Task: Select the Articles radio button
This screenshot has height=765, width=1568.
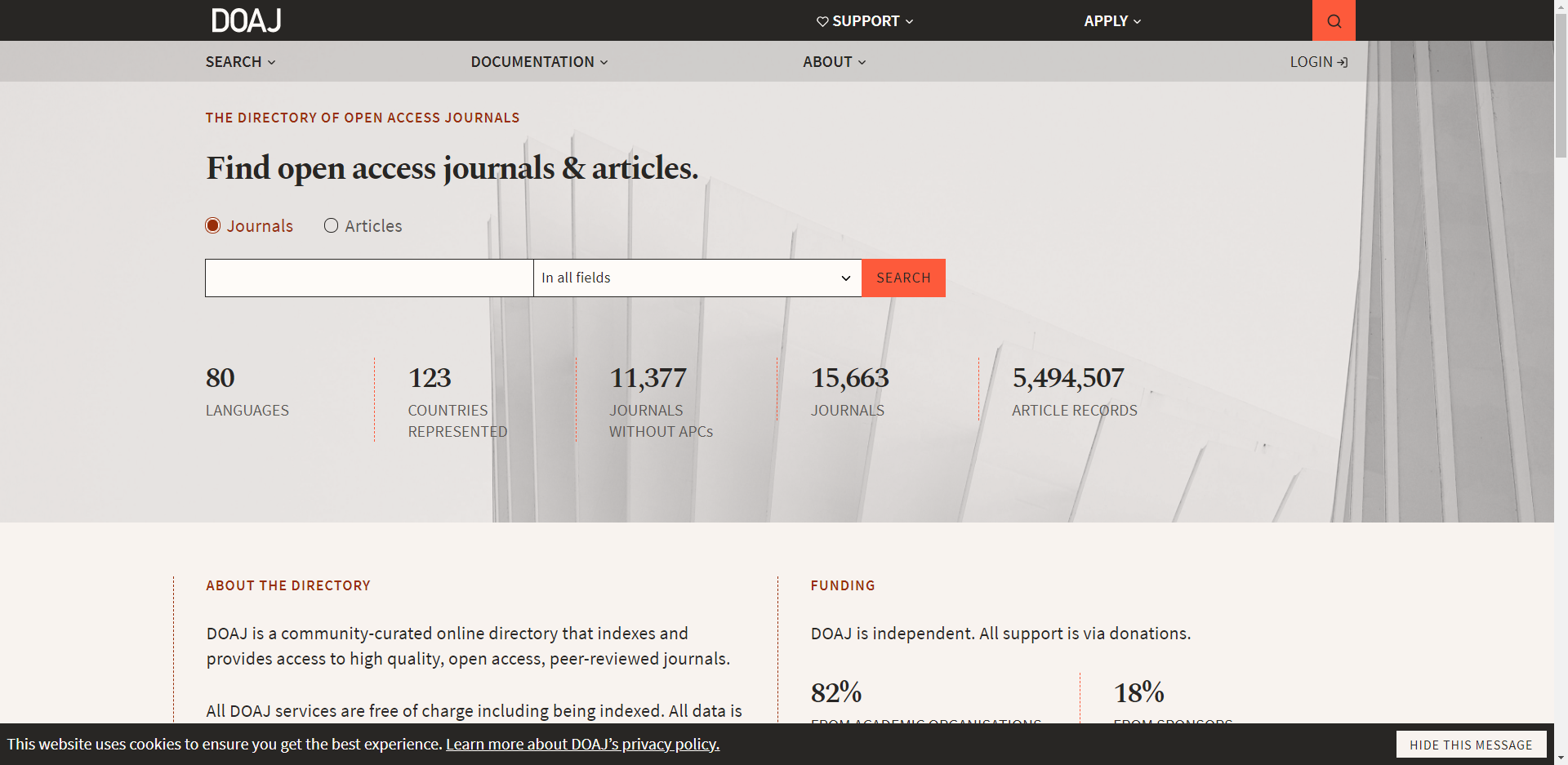Action: click(x=331, y=225)
